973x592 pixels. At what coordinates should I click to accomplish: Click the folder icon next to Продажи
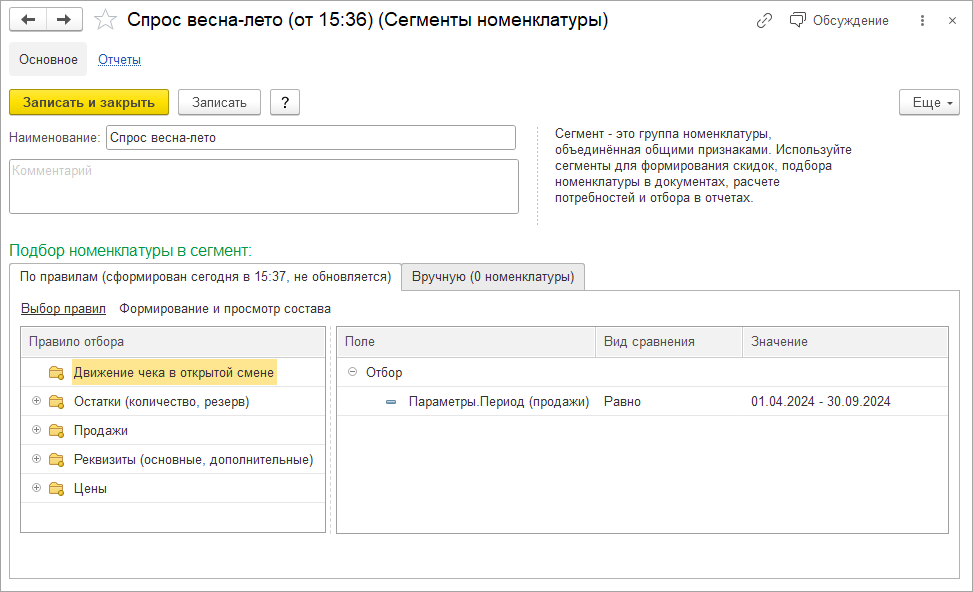(56, 430)
